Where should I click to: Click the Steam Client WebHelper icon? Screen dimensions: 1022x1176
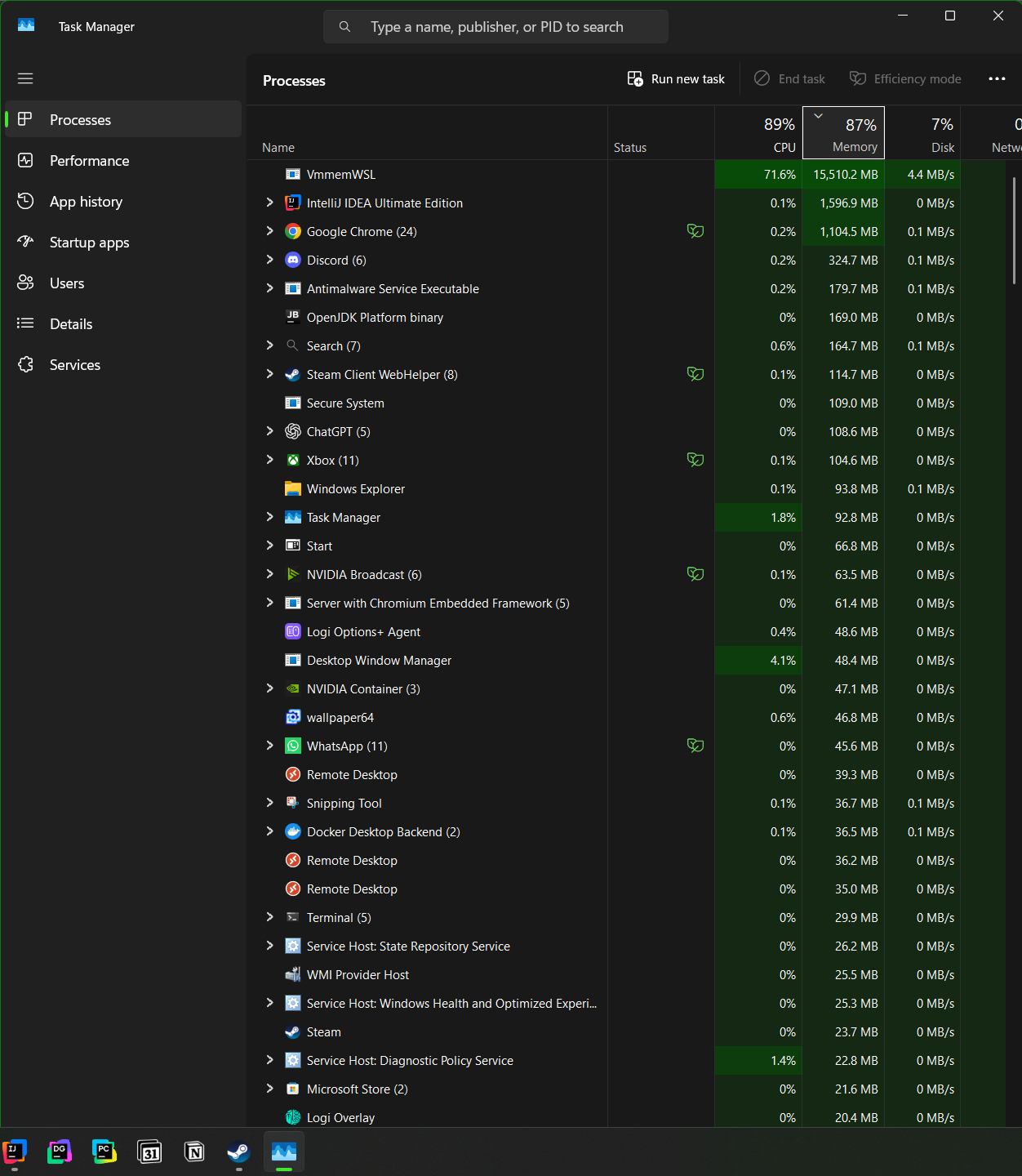pos(293,374)
